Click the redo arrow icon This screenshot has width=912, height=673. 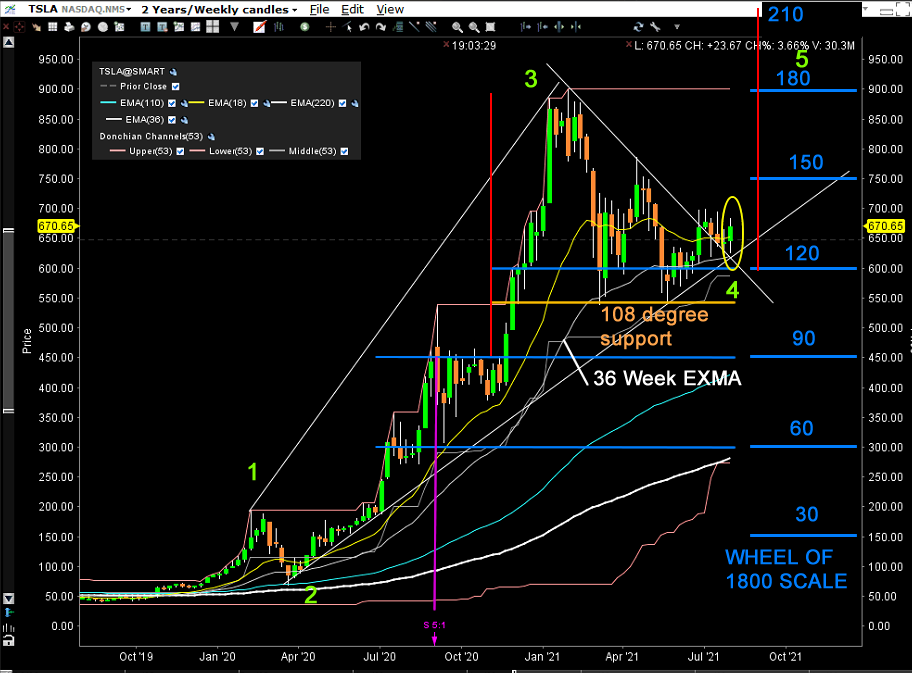click(381, 27)
